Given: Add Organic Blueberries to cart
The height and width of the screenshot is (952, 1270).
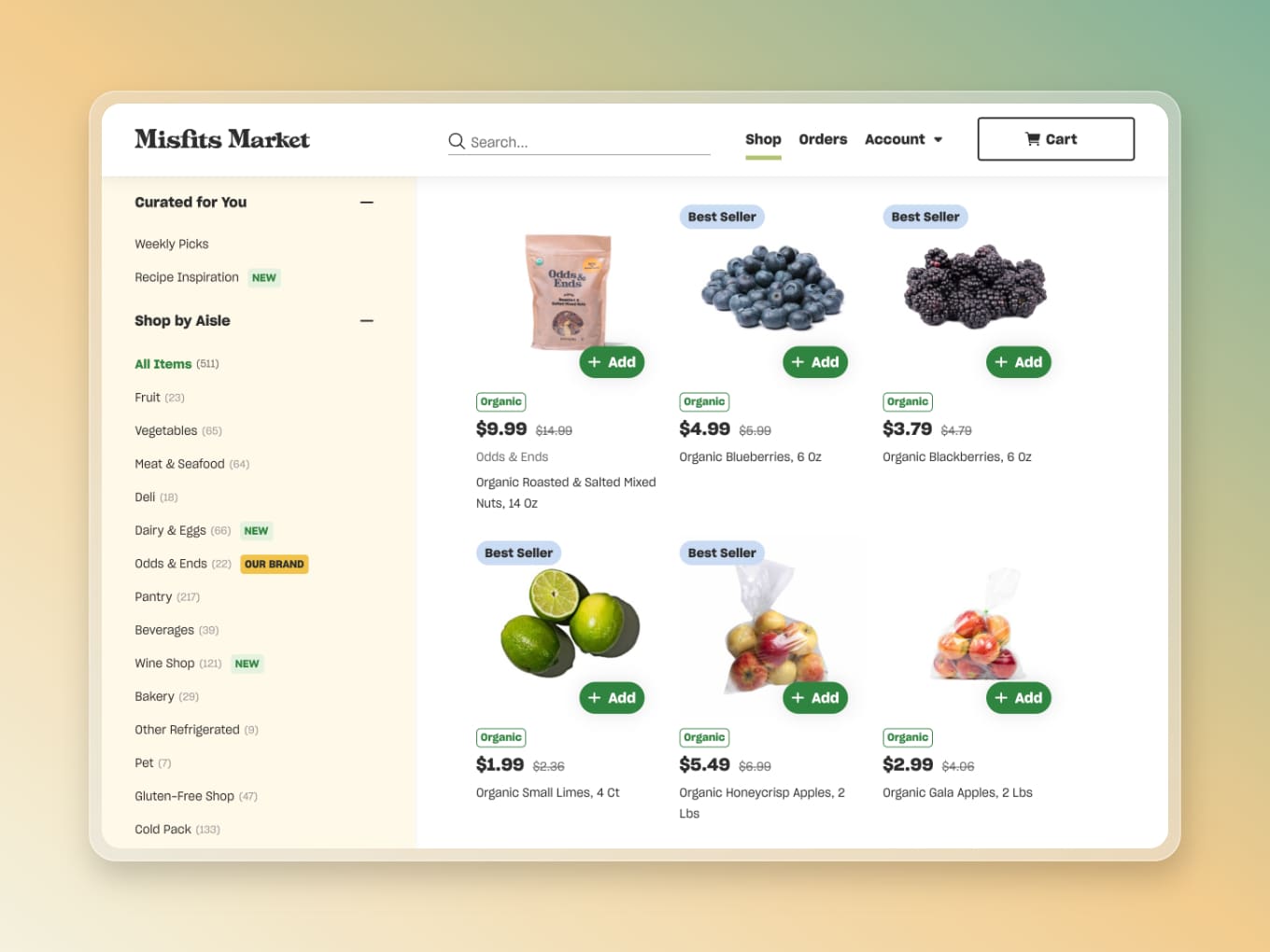Looking at the screenshot, I should click(815, 362).
